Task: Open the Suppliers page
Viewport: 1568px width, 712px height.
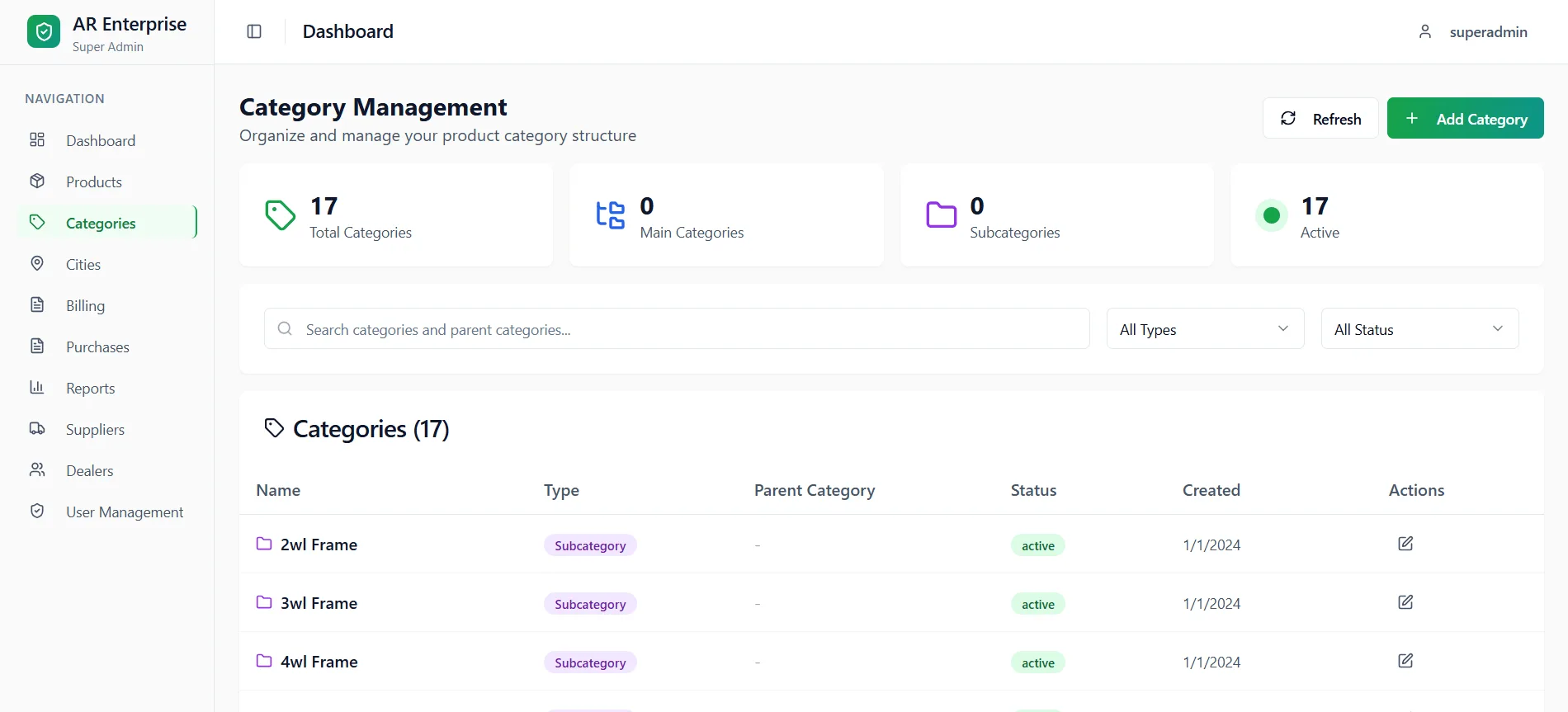Action: (x=107, y=429)
